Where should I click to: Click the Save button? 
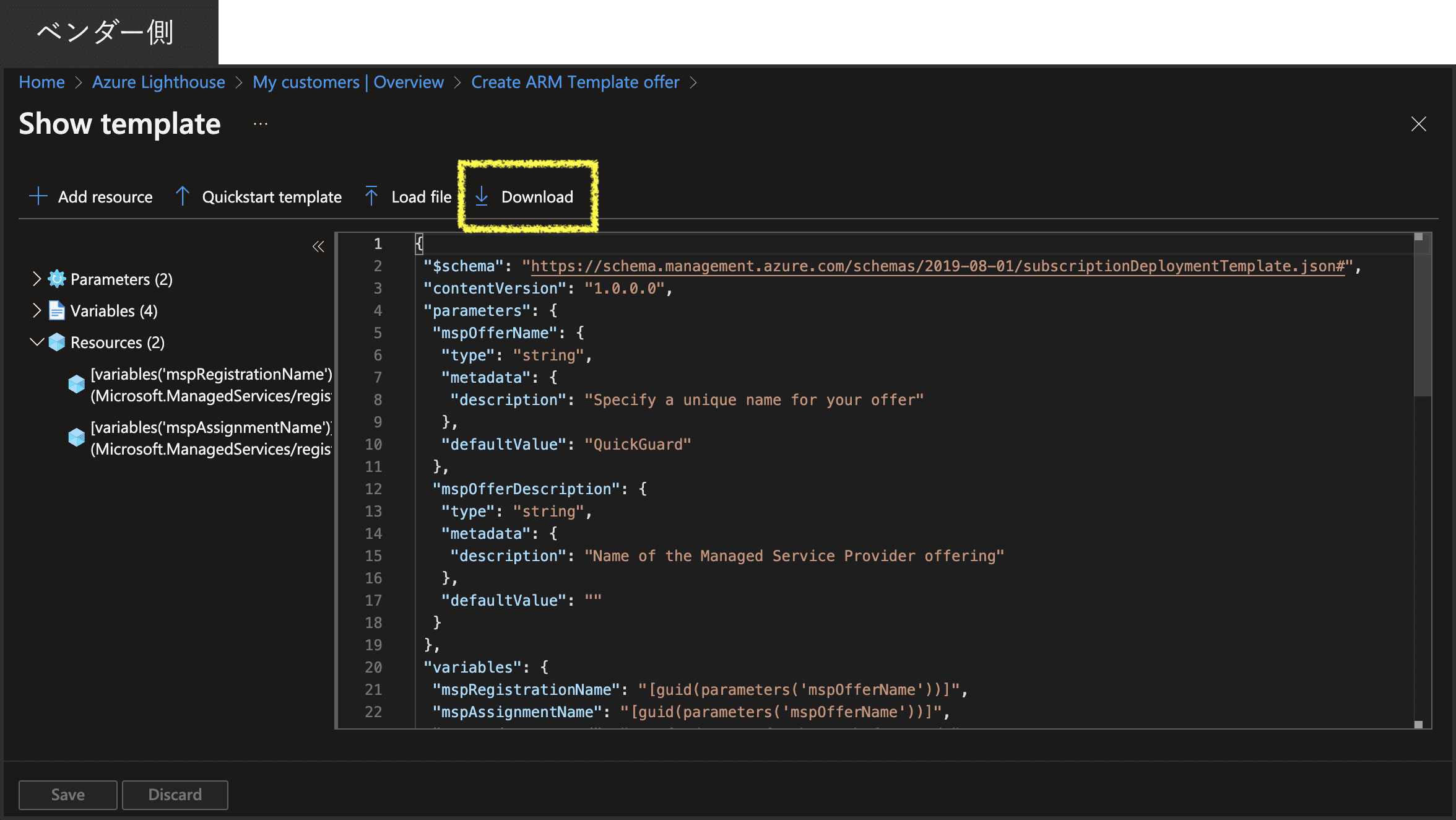pos(68,795)
